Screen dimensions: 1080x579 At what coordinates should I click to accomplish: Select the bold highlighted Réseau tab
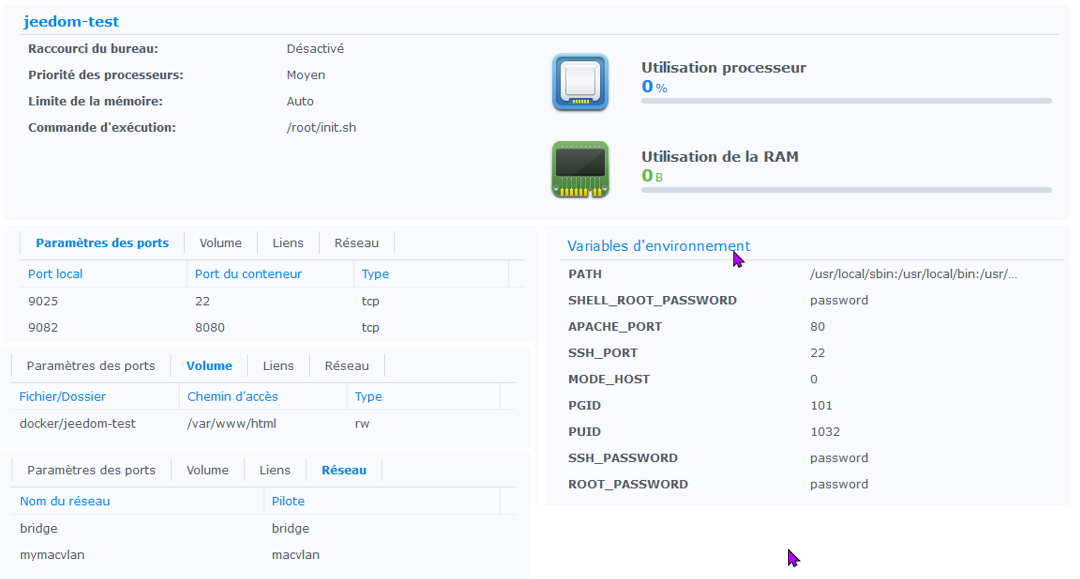pyautogui.click(x=344, y=470)
